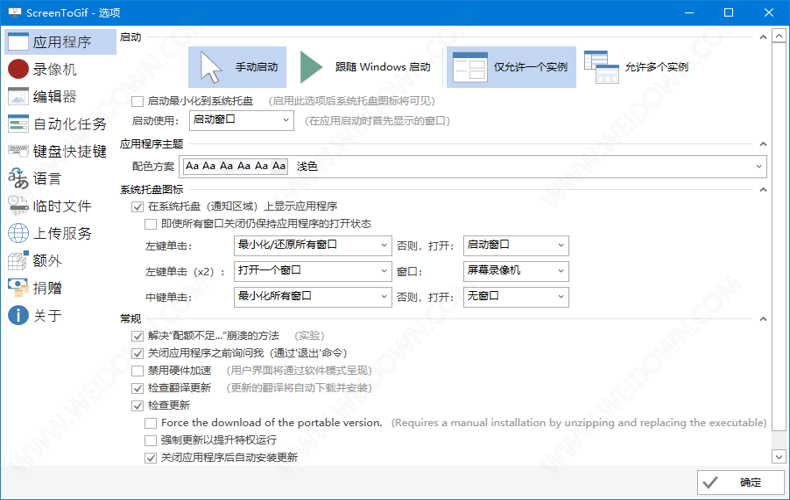Click the blue 关于 info icon
Viewport: 790px width, 500px height.
[x=18, y=315]
